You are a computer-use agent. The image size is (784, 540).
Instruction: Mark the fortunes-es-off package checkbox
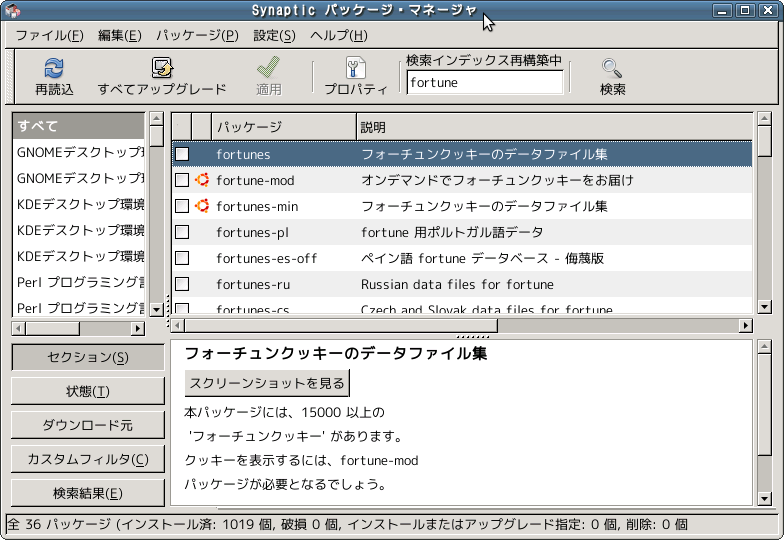click(182, 258)
